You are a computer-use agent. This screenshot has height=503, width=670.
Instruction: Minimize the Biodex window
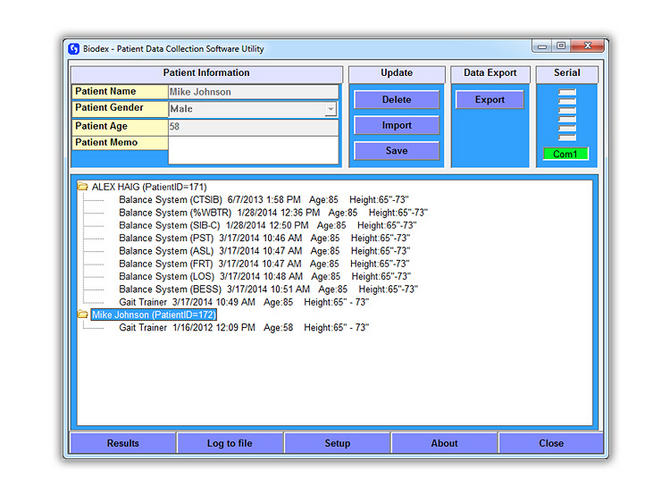(x=542, y=46)
